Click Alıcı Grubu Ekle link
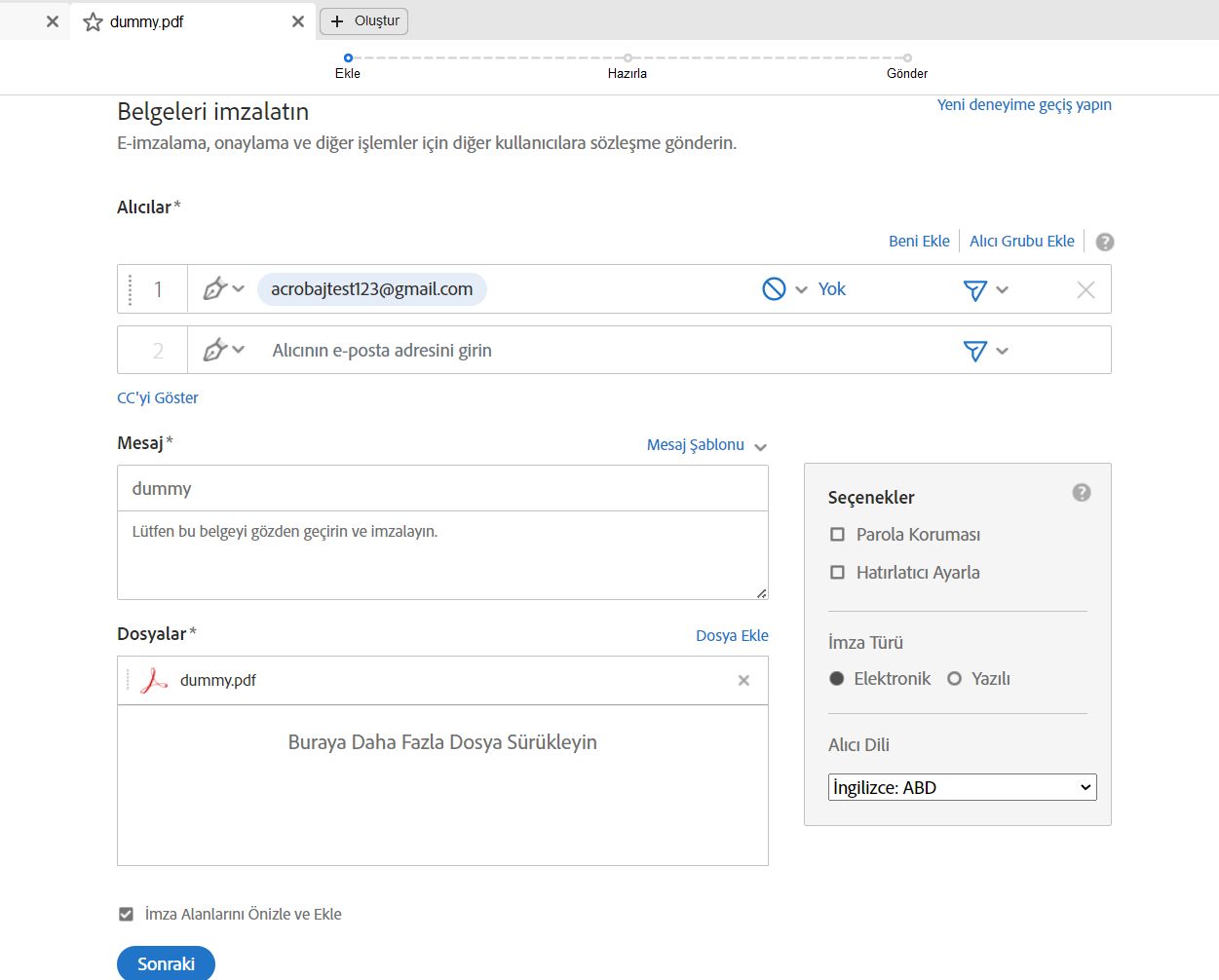The image size is (1219, 980). (x=1022, y=241)
